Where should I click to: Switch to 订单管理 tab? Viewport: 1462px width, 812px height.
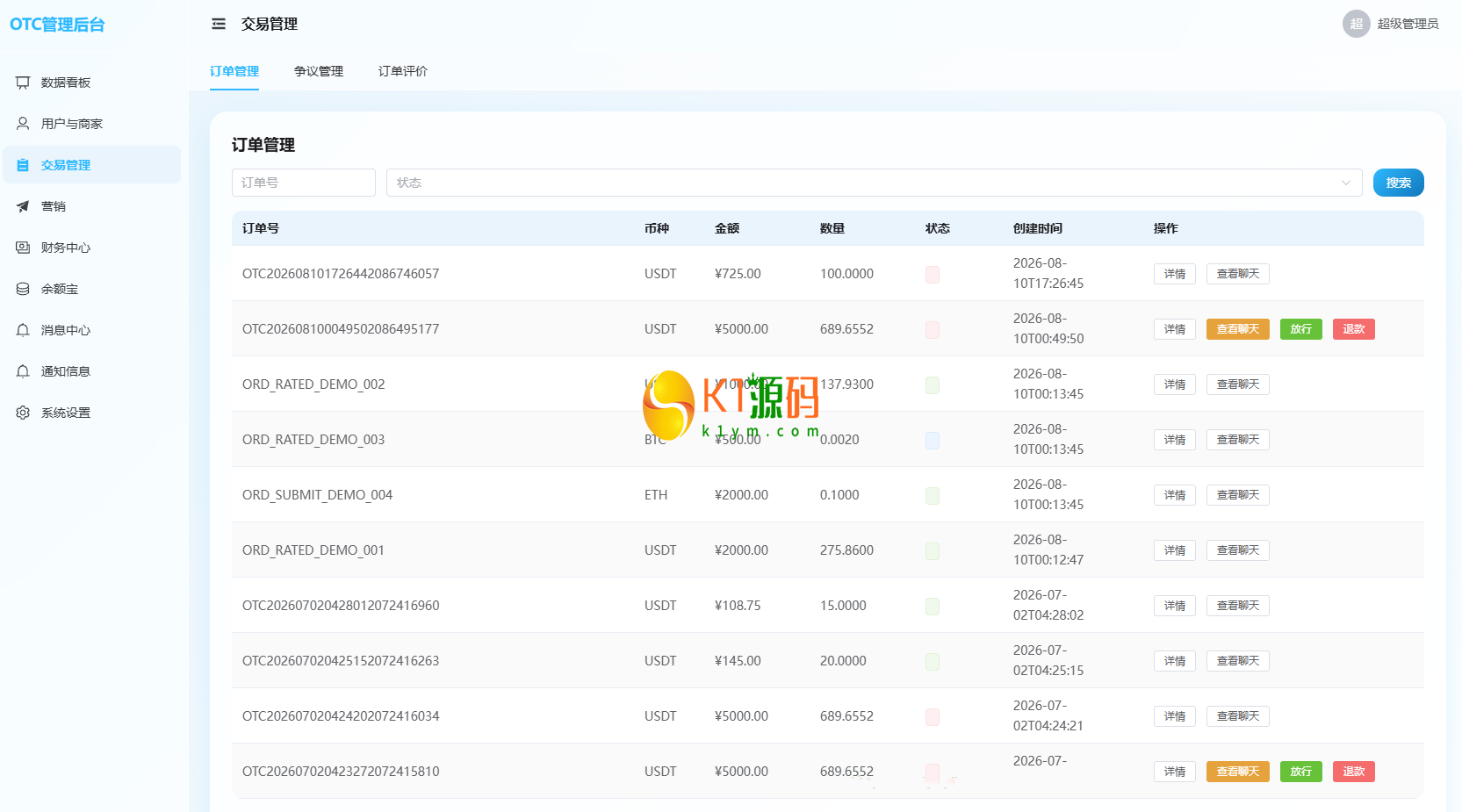[x=234, y=71]
